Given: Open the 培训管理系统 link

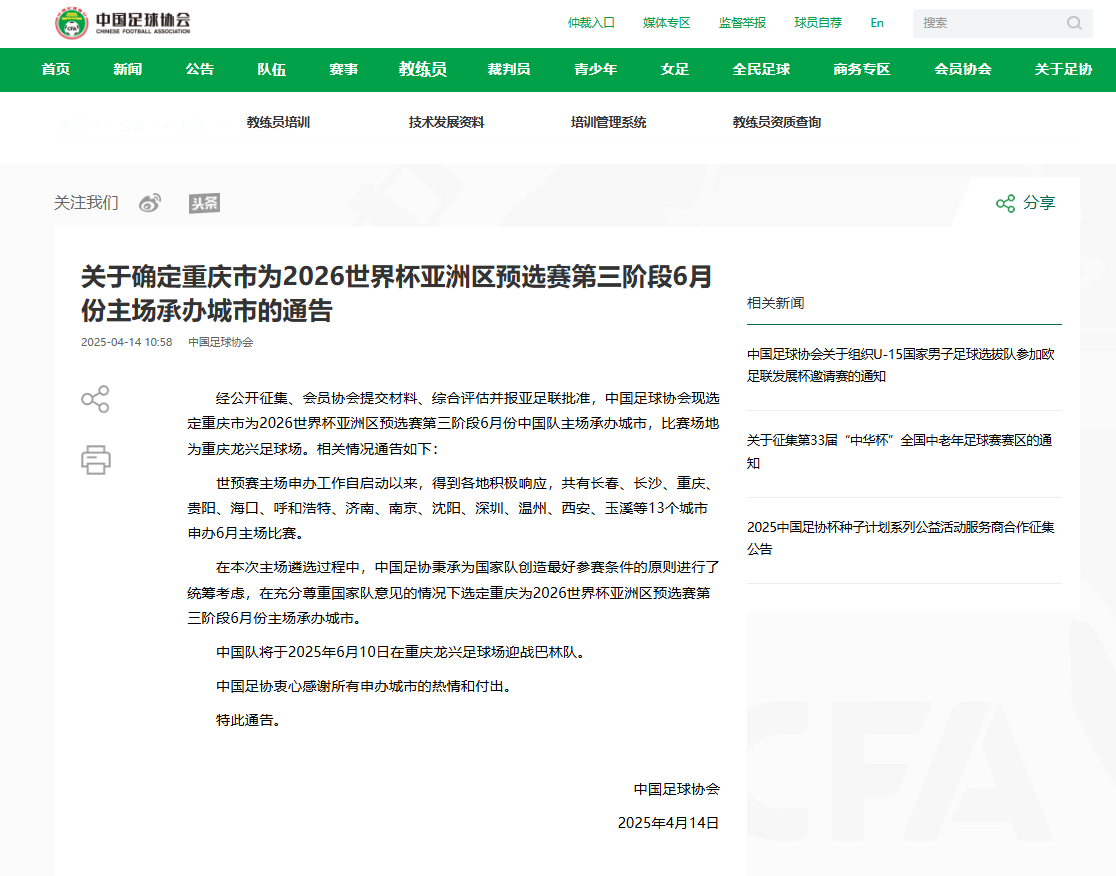Looking at the screenshot, I should coord(607,122).
